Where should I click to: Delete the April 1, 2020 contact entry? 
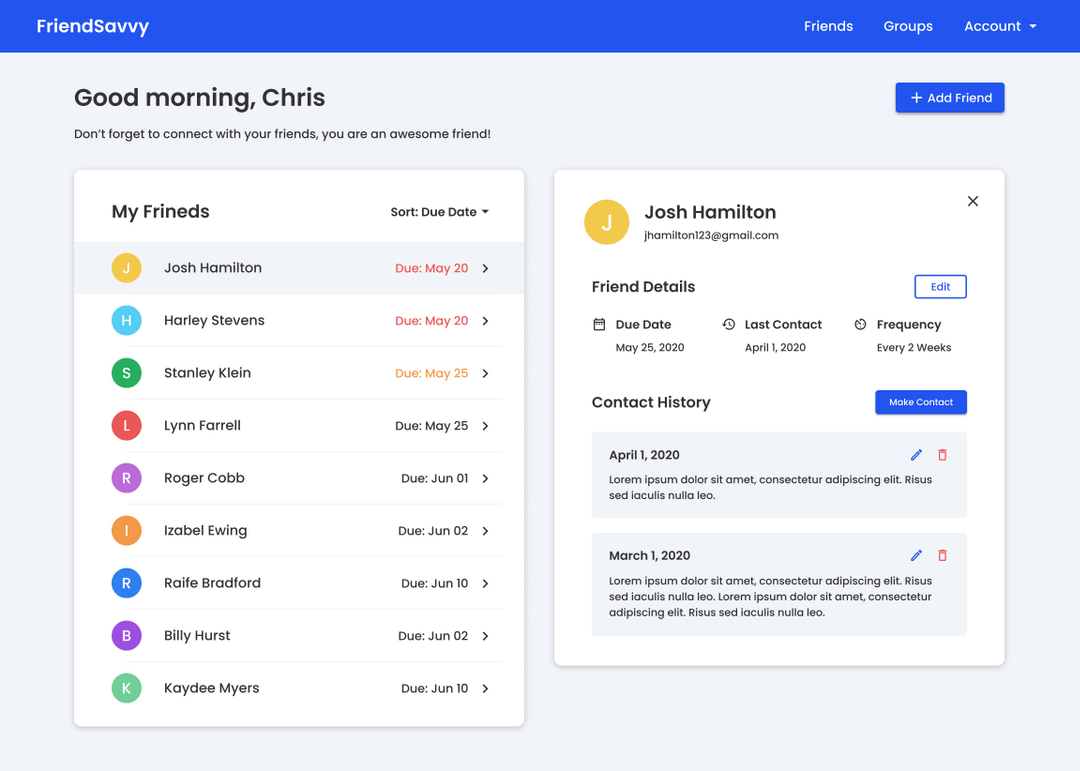(942, 455)
